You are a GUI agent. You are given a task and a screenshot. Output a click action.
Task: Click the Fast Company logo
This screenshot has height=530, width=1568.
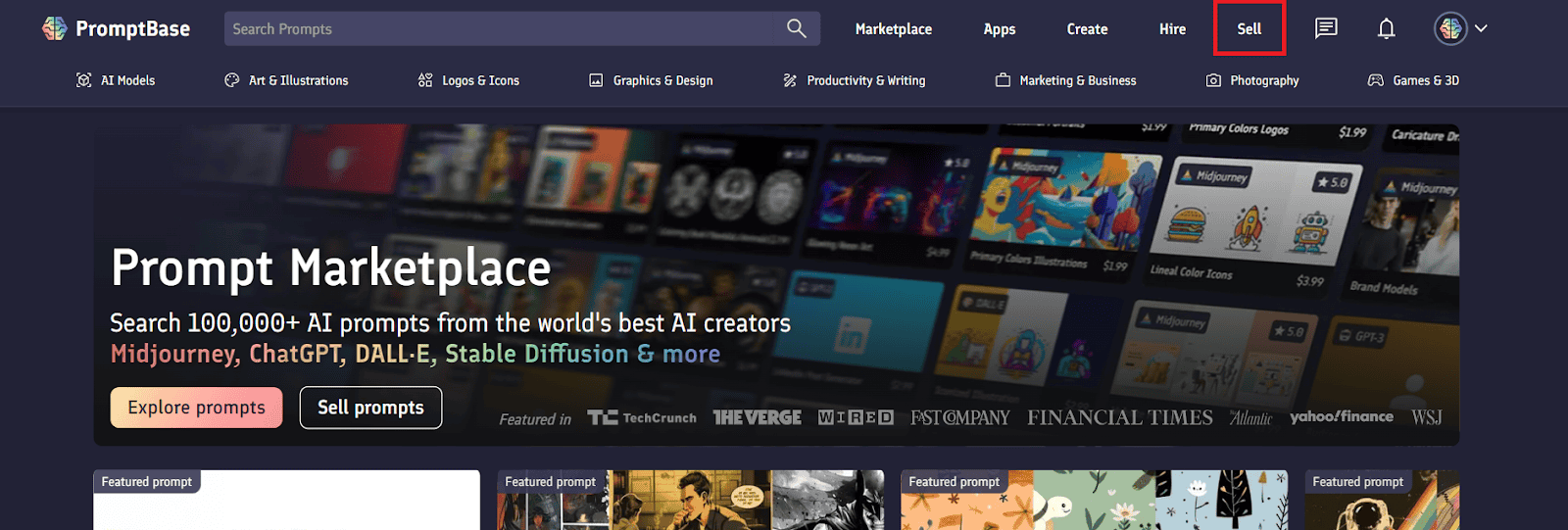point(960,417)
